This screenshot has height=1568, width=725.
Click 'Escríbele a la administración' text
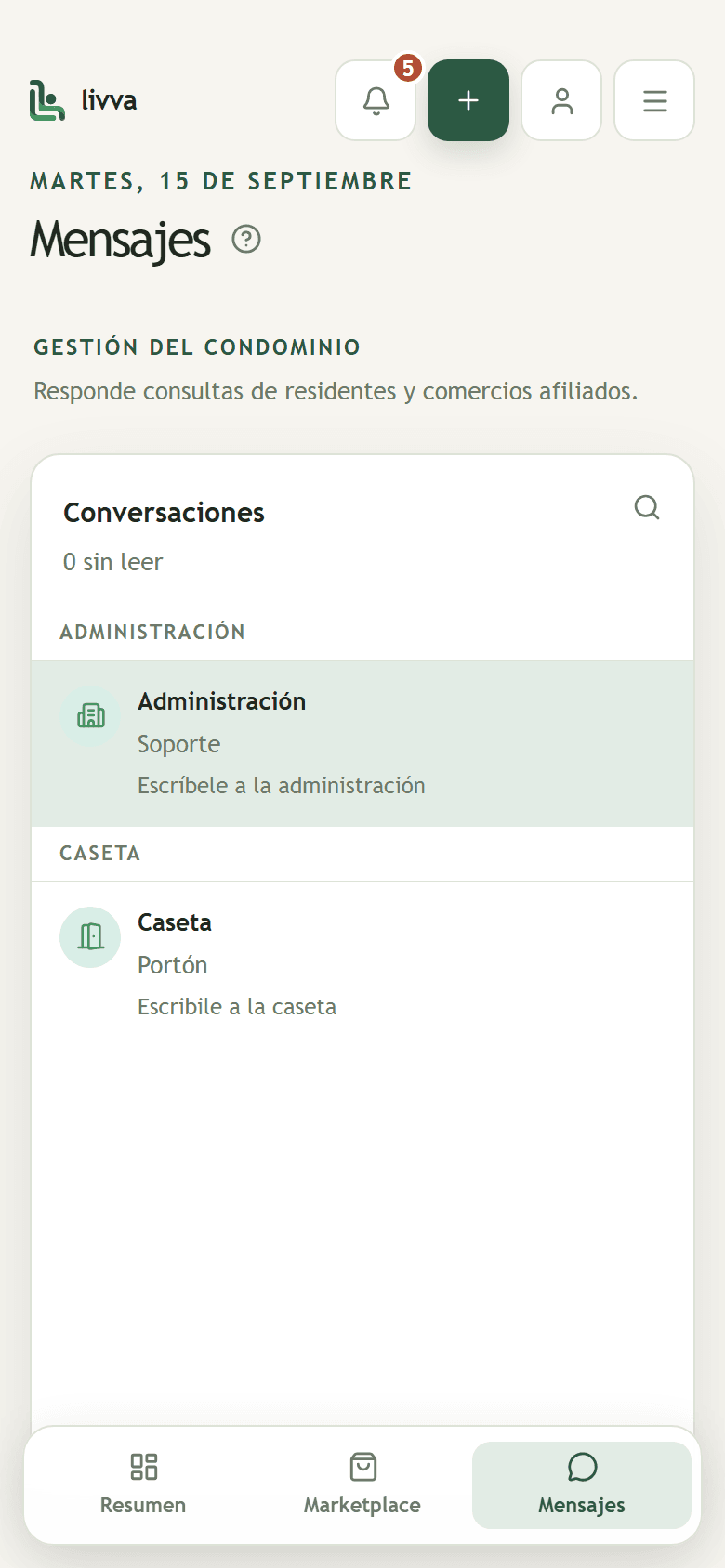pos(282,786)
